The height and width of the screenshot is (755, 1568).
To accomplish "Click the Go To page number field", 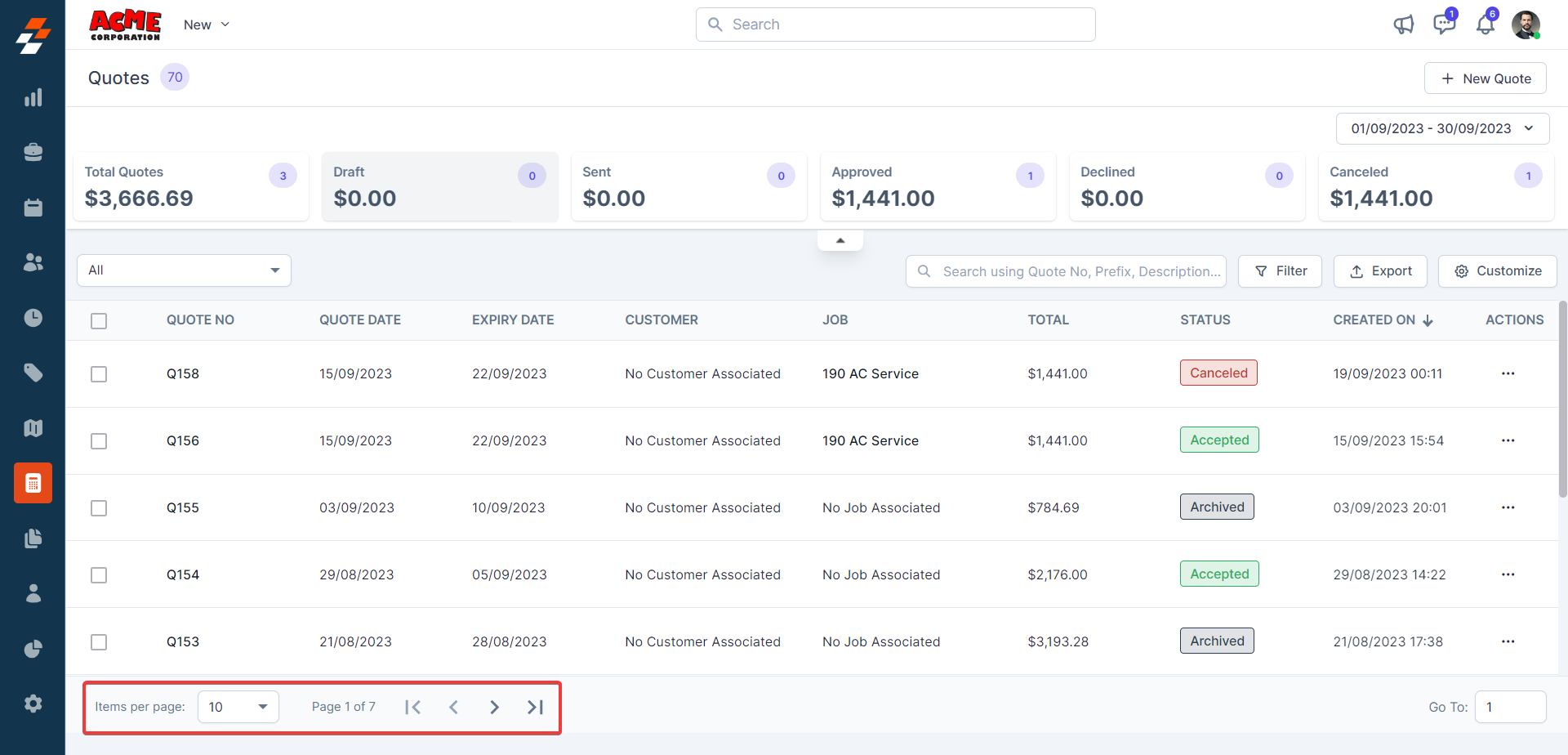I will coord(1510,707).
